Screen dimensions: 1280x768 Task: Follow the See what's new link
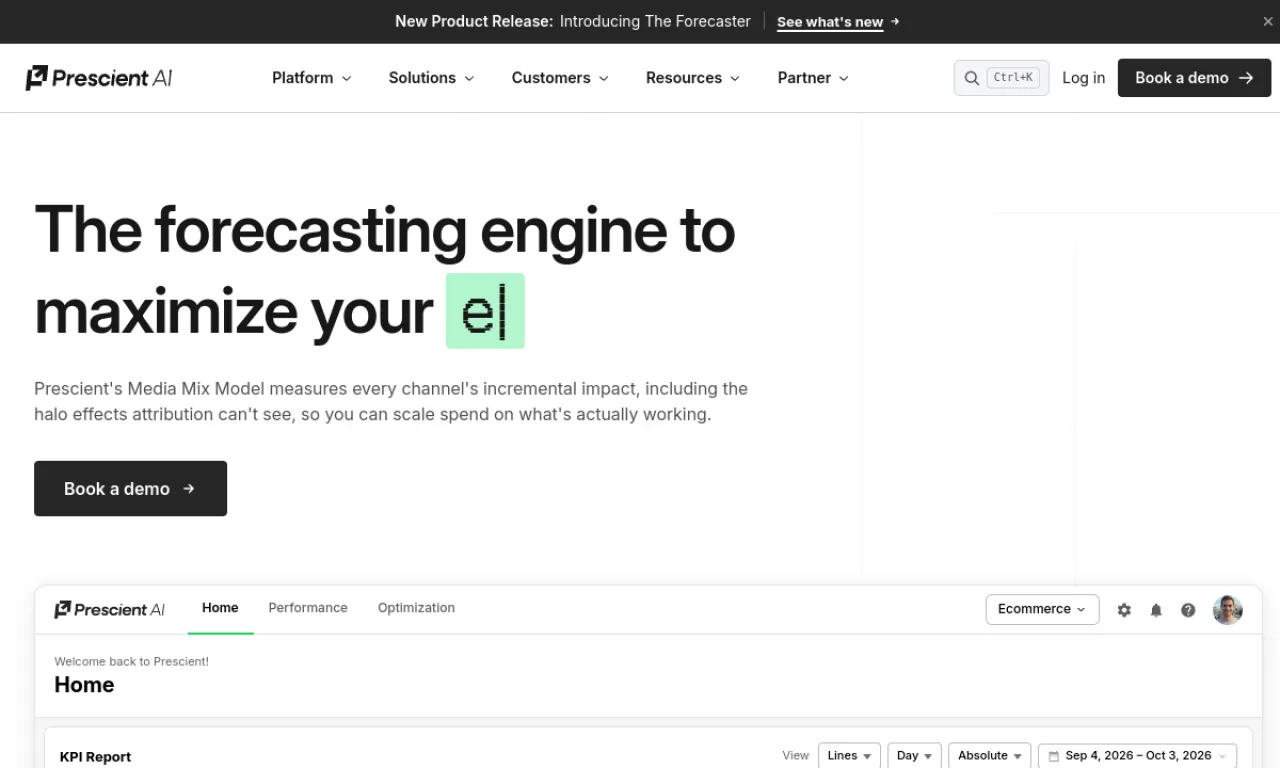[838, 22]
